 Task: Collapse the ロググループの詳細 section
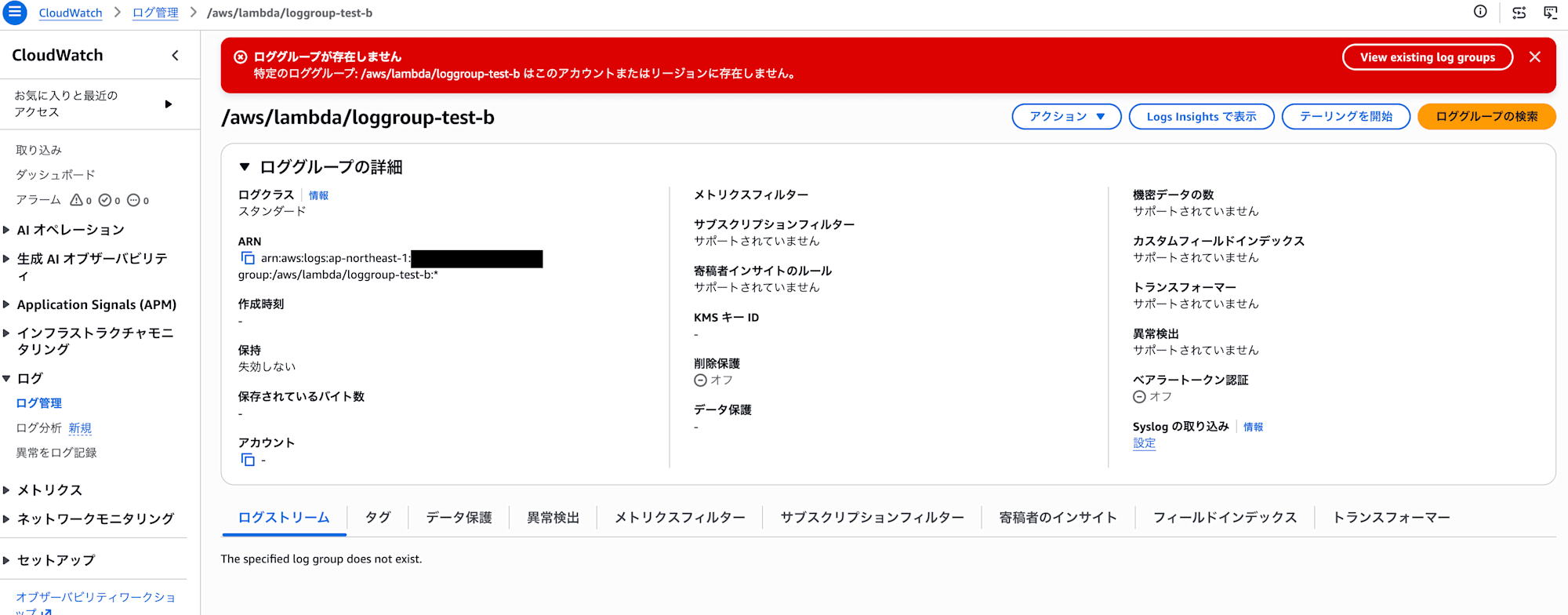(245, 167)
